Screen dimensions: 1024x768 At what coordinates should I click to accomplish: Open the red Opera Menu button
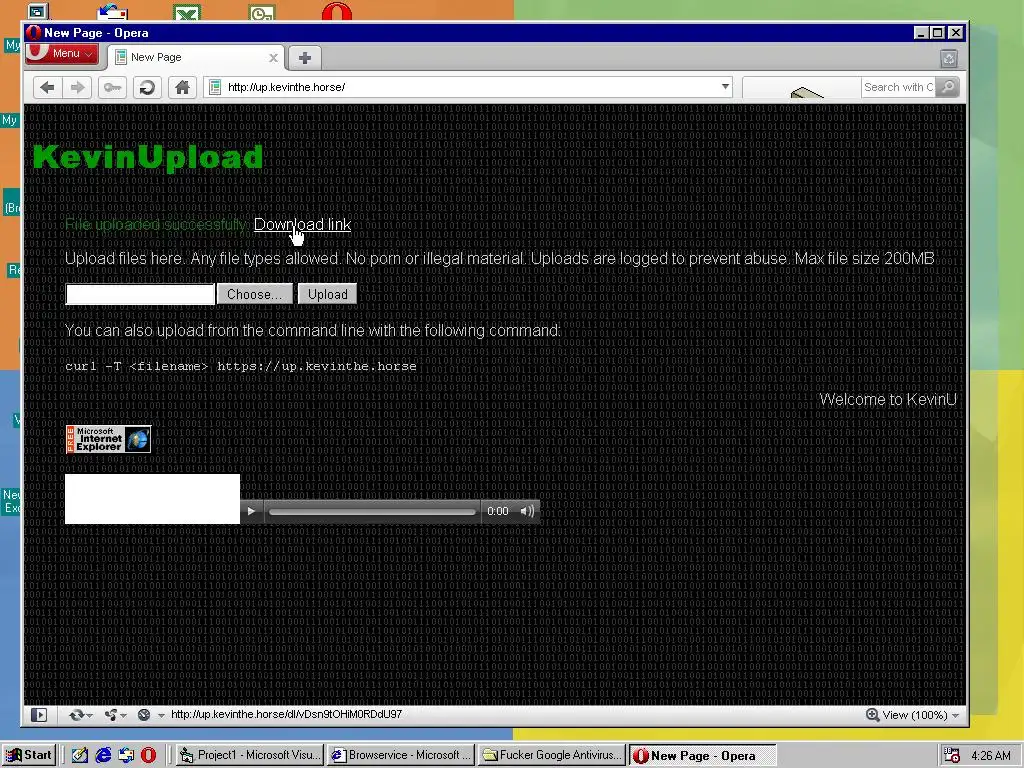point(62,54)
